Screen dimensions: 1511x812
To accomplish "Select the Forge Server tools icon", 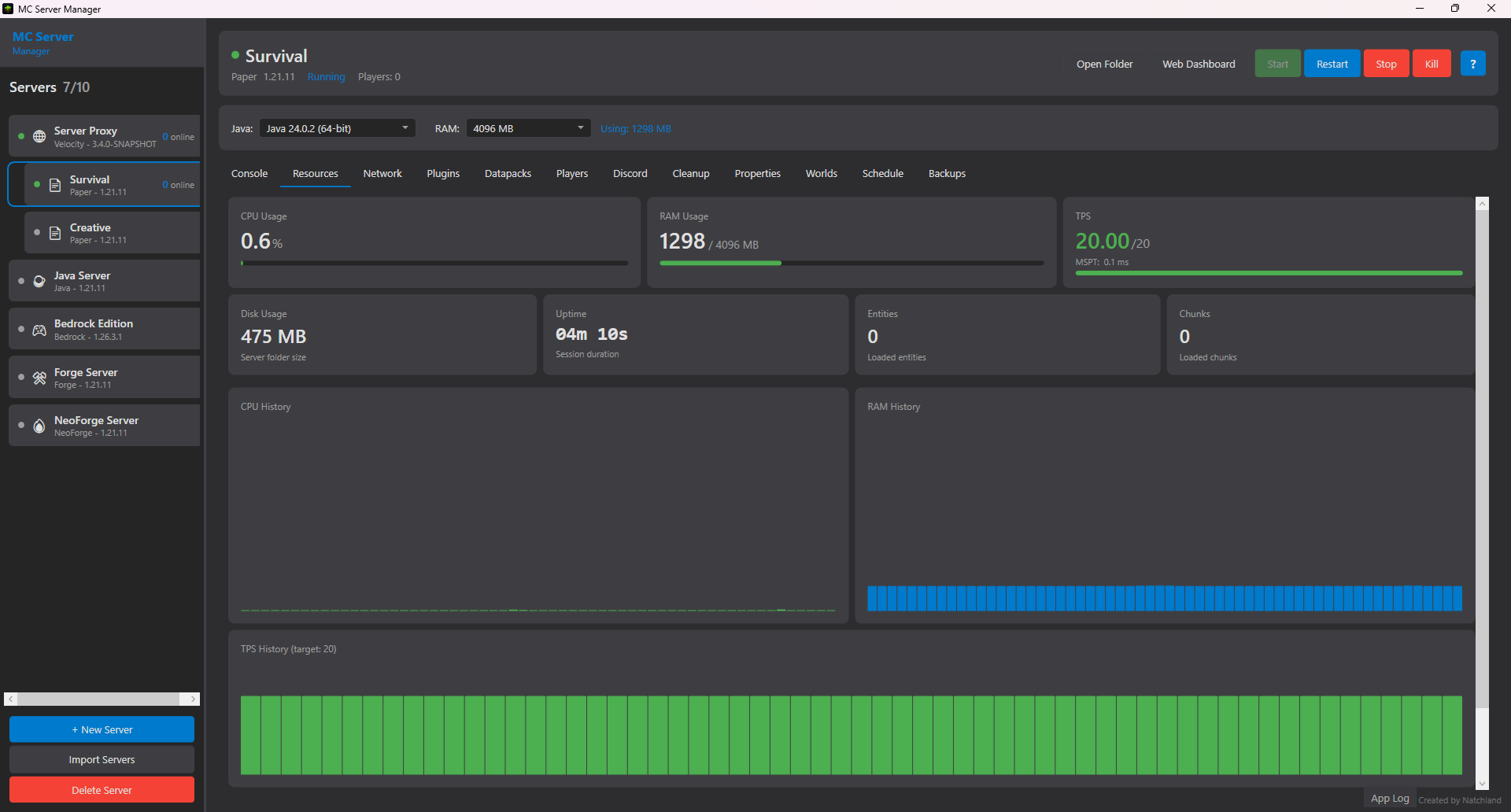I will pyautogui.click(x=38, y=378).
